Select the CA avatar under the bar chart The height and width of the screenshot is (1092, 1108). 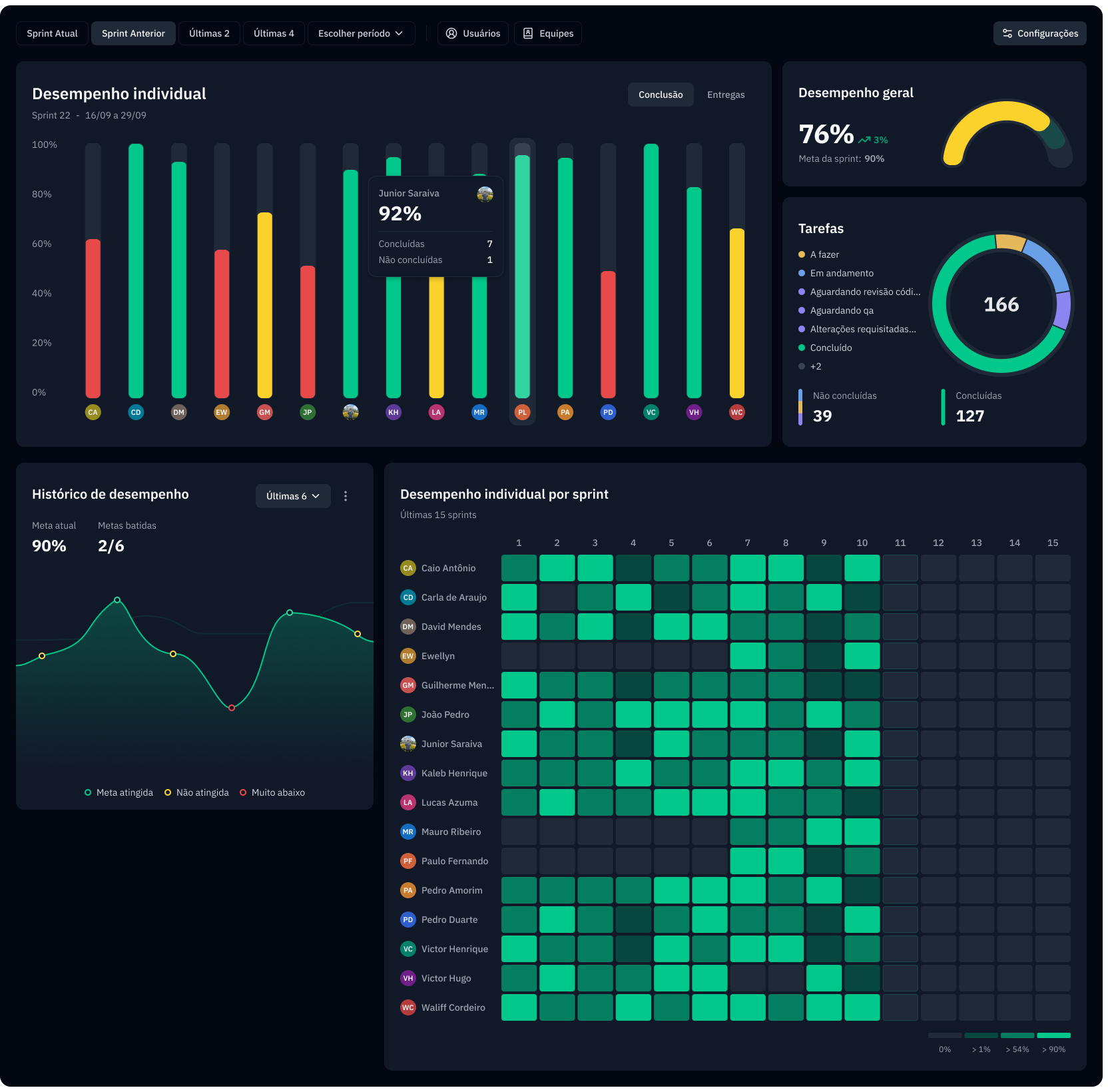point(93,412)
